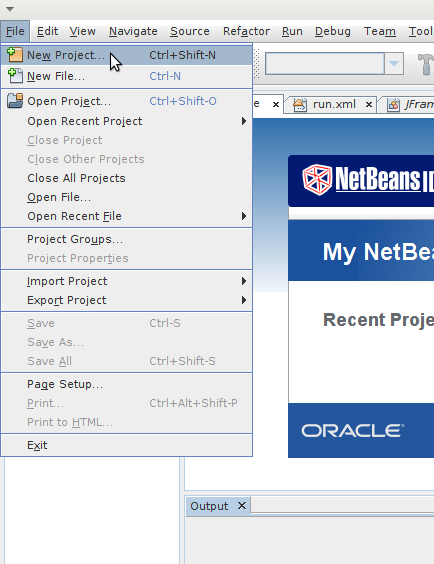
Task: Choose Exit from File menu
Action: tap(127, 445)
